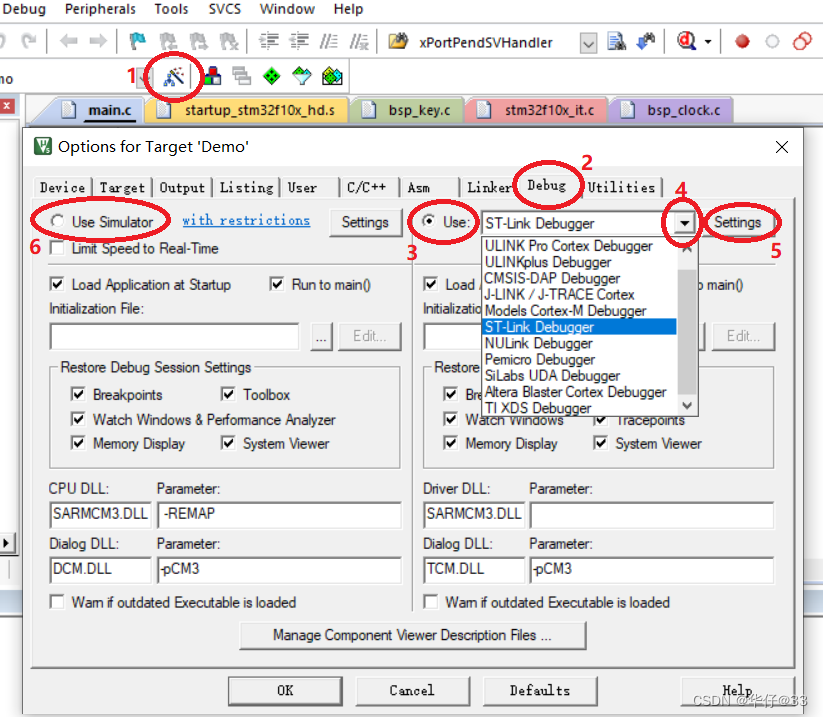Click the Navigate Back arrow icon
Viewport: 823px width, 717px height.
point(68,41)
